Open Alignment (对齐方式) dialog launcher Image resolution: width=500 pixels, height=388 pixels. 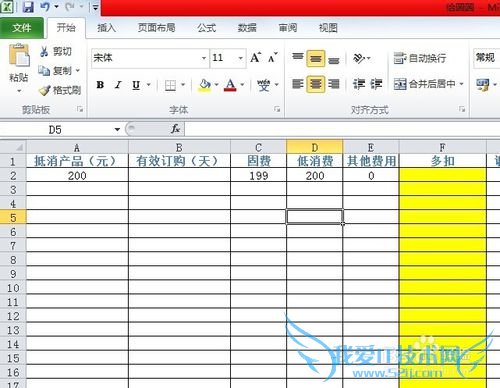(x=462, y=109)
